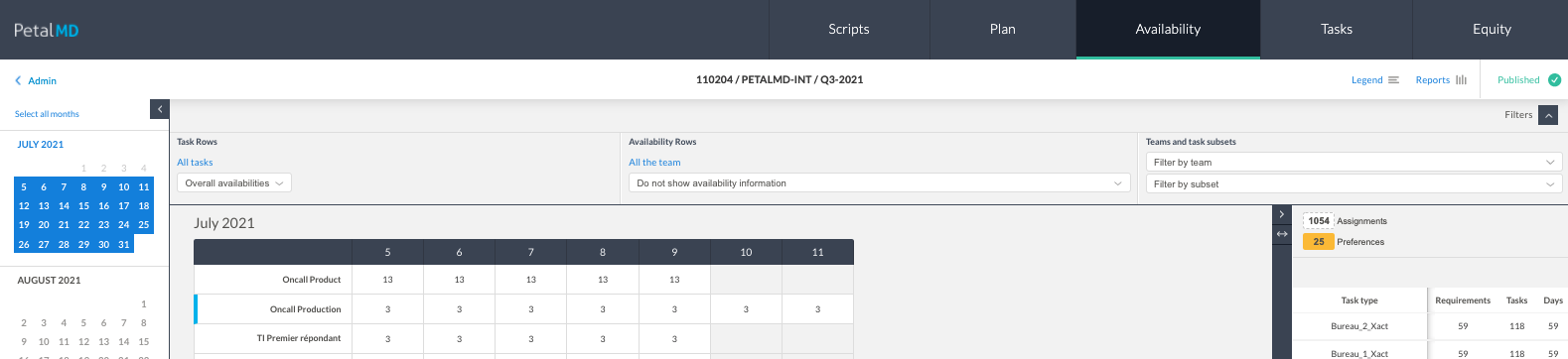Click Oncall Production cell for day 10
Screen dimensions: 1568x359
click(746, 309)
